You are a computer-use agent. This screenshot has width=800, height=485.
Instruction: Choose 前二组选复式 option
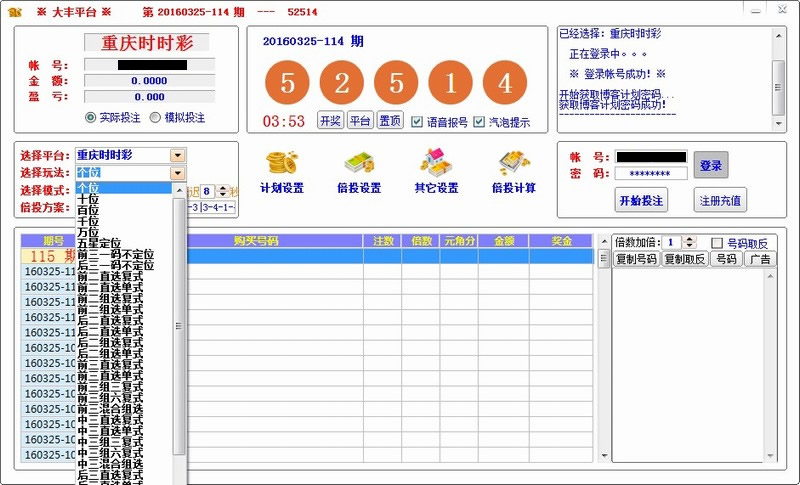[124, 298]
